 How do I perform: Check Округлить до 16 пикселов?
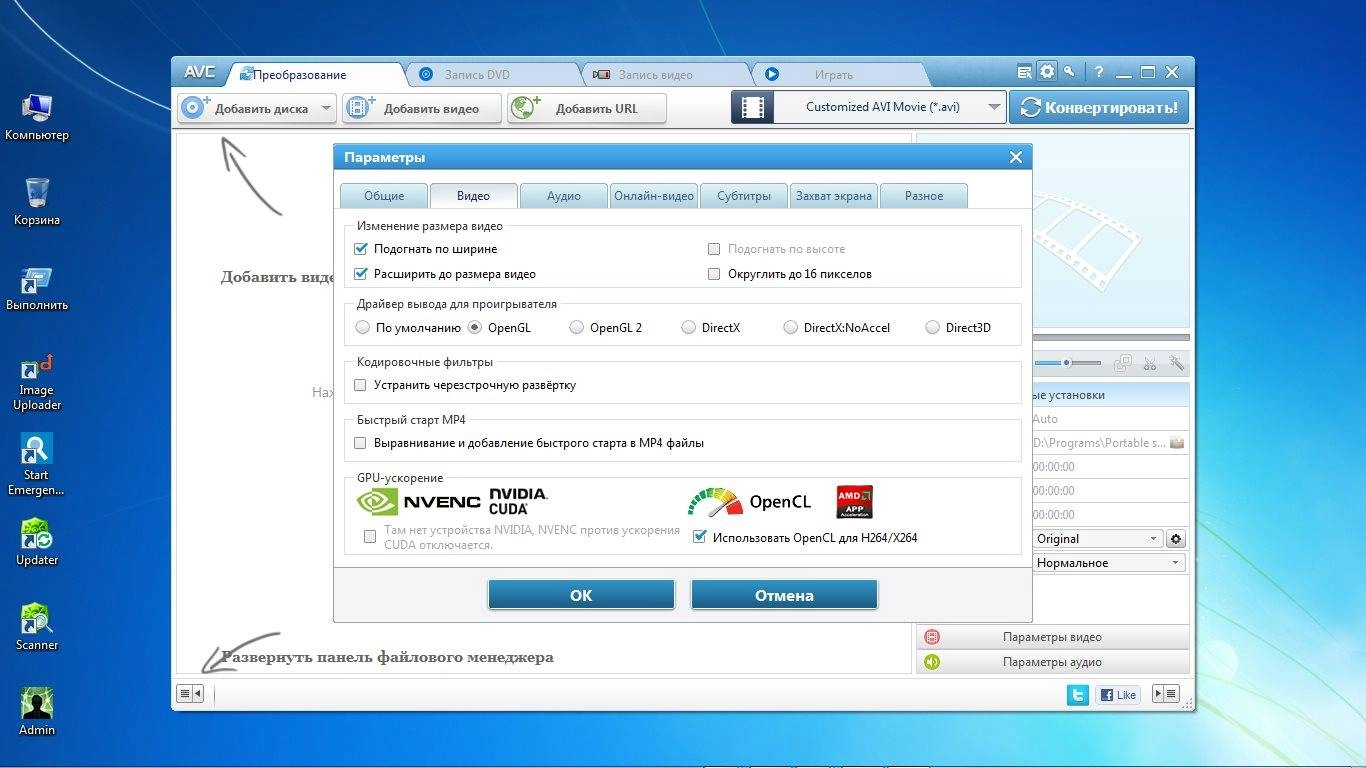click(714, 274)
